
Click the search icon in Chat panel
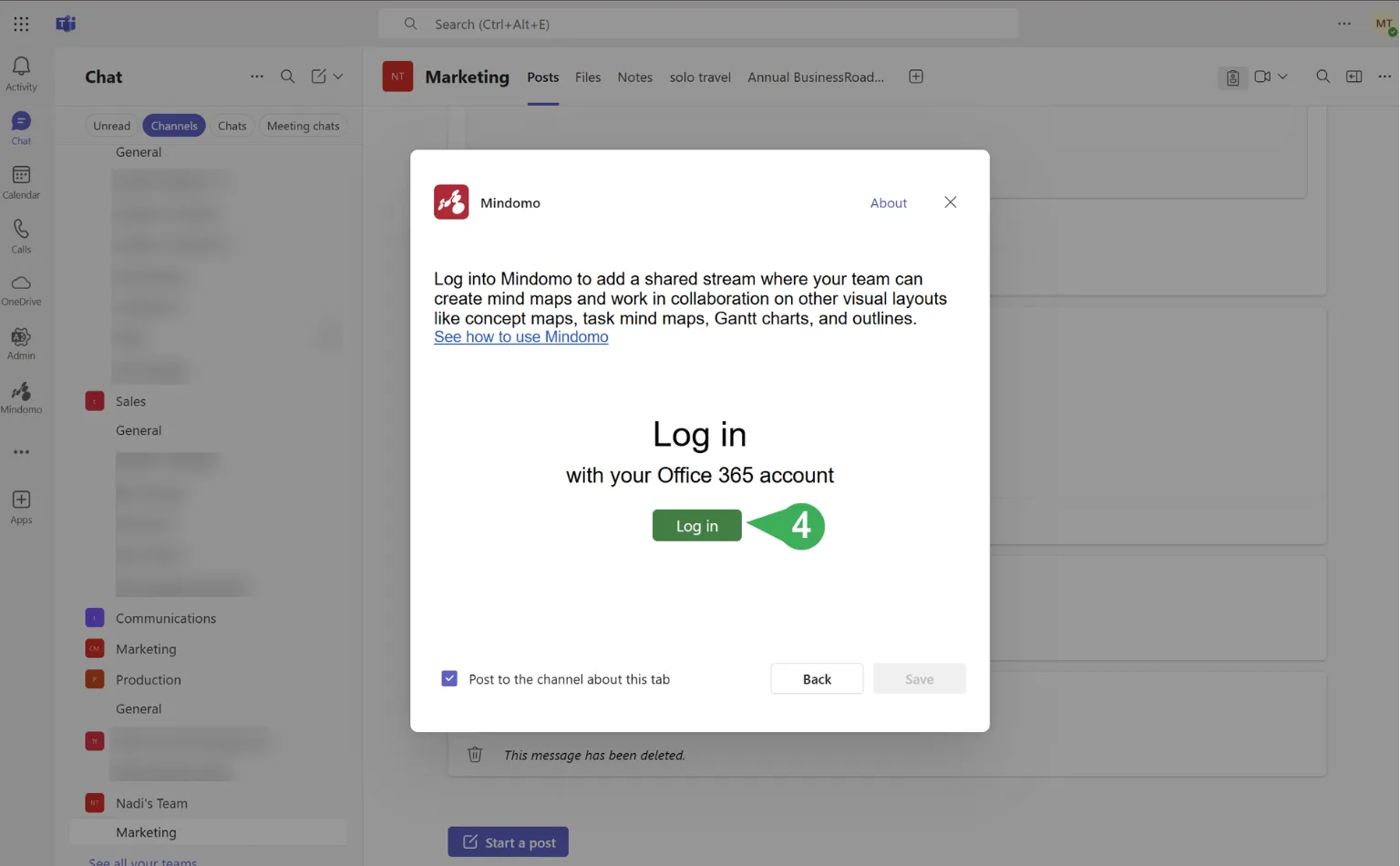287,77
